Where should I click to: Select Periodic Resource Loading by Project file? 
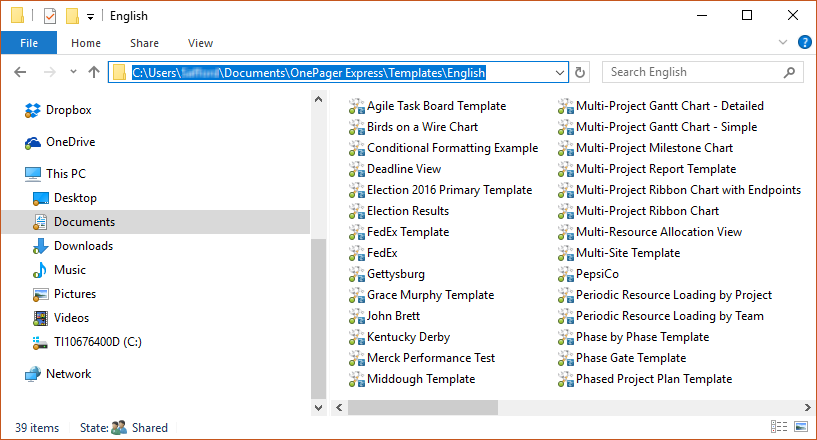(665, 295)
